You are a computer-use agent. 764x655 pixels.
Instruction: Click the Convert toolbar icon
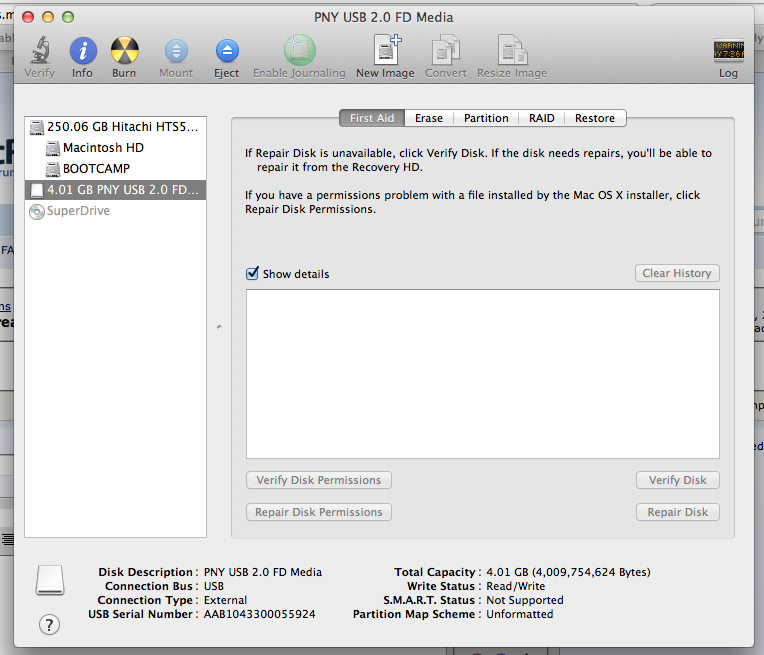(446, 50)
